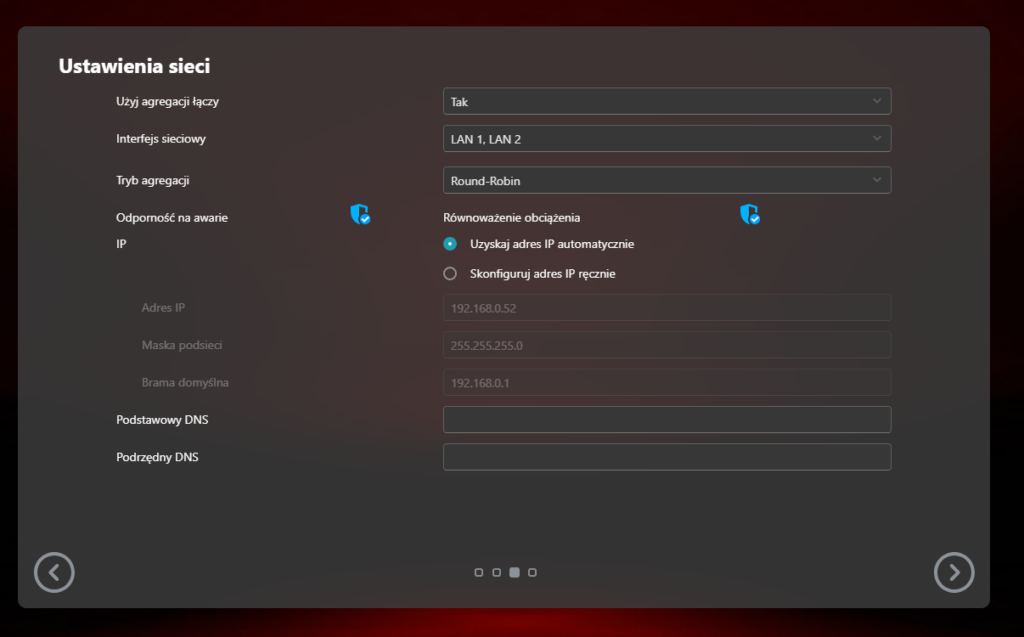Select Uzyskaj adres IP automatycznie radio button

coord(450,244)
